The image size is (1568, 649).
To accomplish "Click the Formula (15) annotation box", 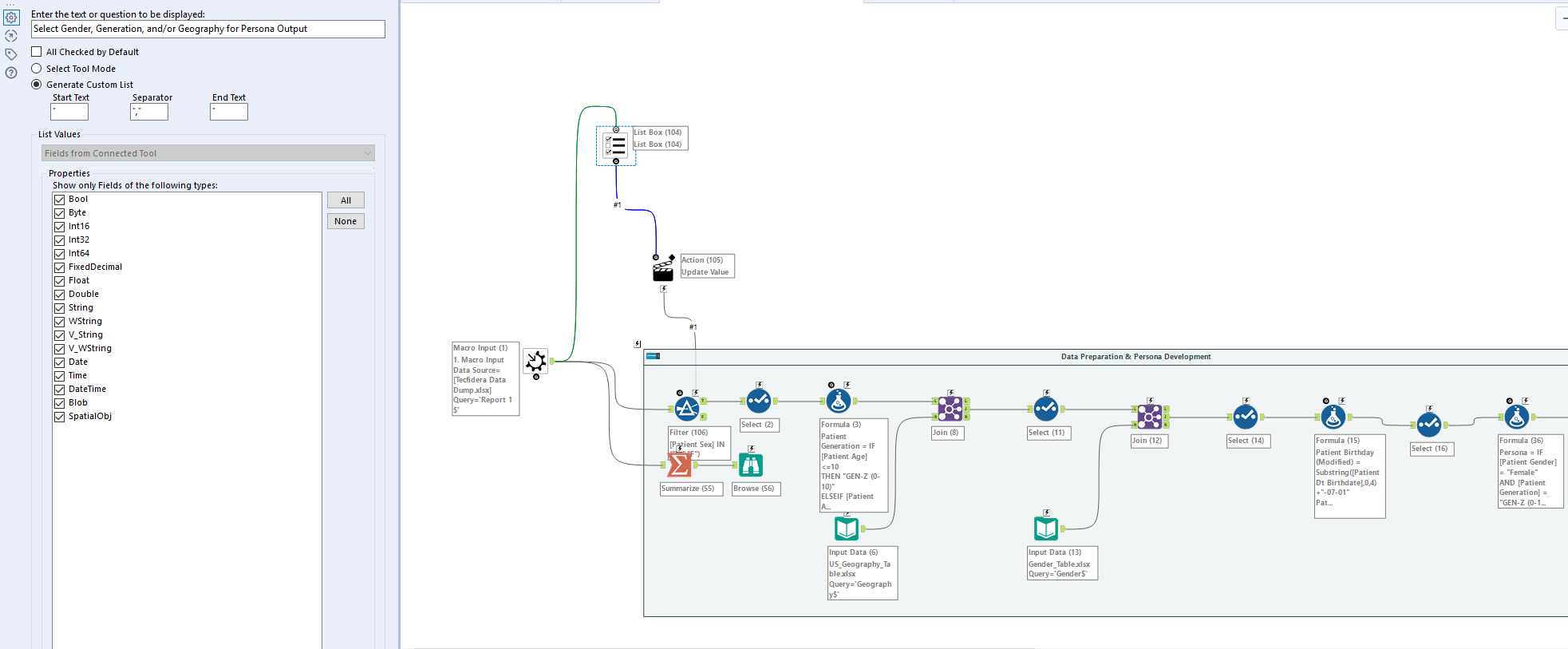I will click(1349, 477).
